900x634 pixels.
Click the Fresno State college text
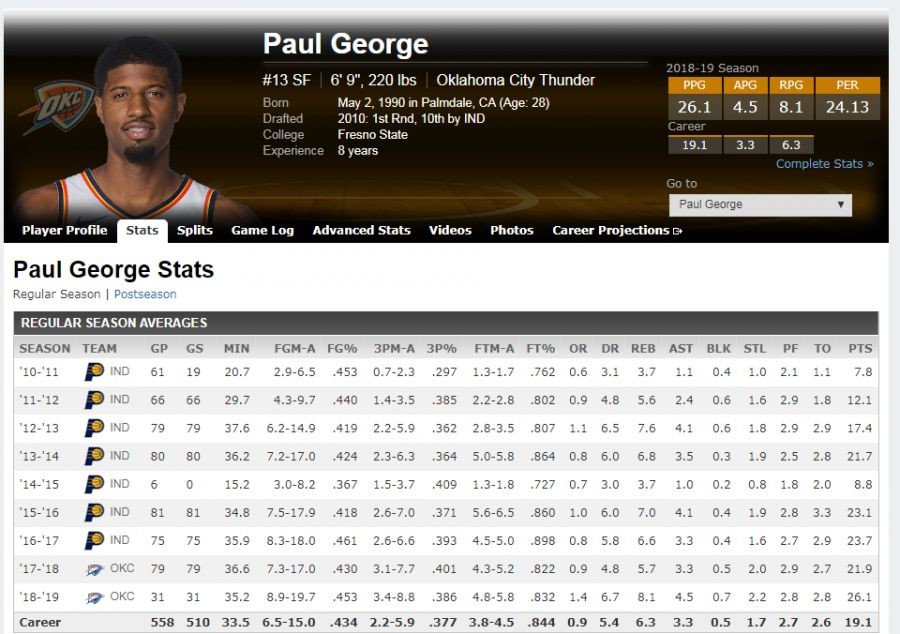click(373, 135)
